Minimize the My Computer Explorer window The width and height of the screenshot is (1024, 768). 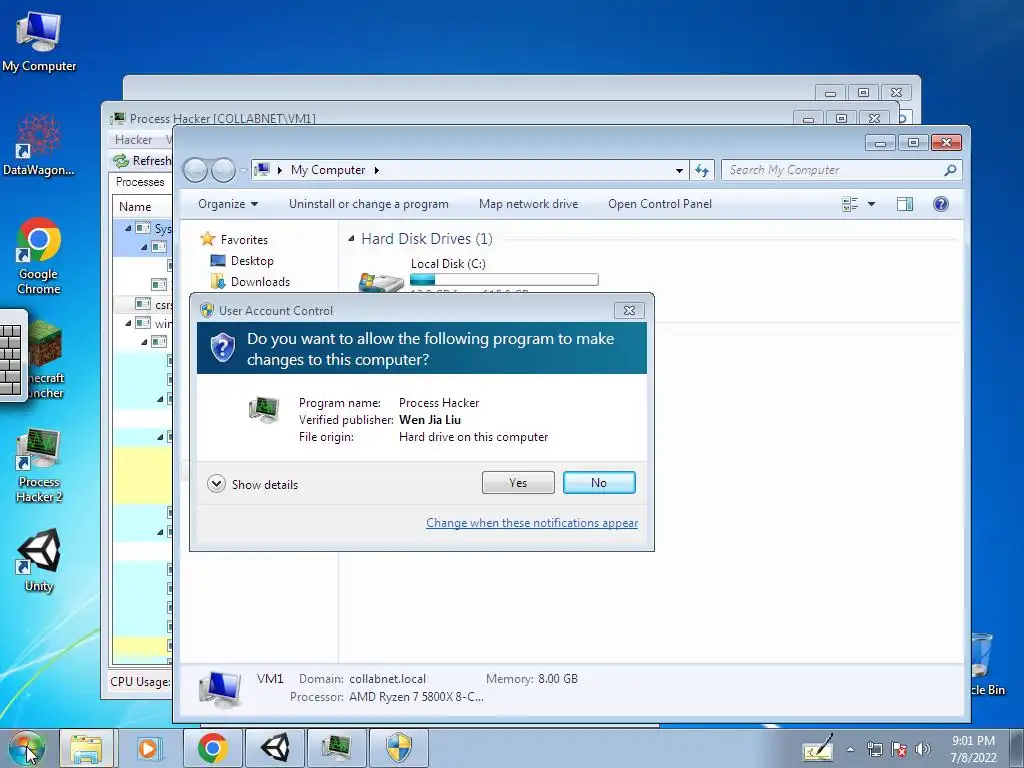coord(880,142)
